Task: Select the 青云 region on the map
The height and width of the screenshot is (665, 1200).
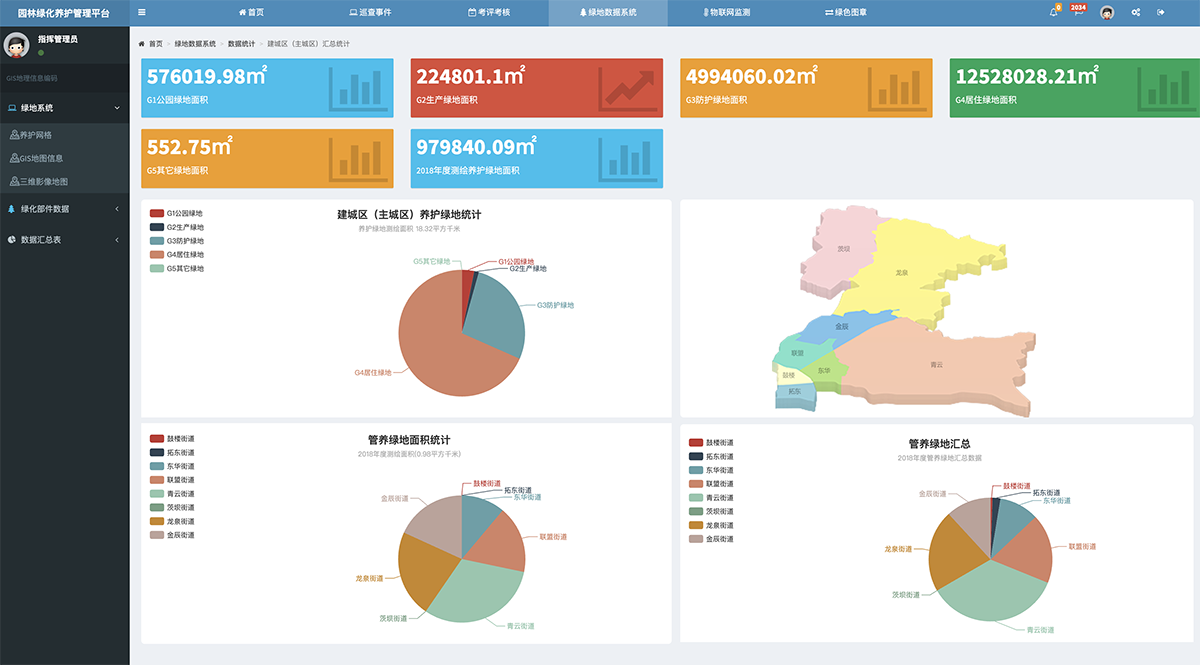Action: [935, 365]
